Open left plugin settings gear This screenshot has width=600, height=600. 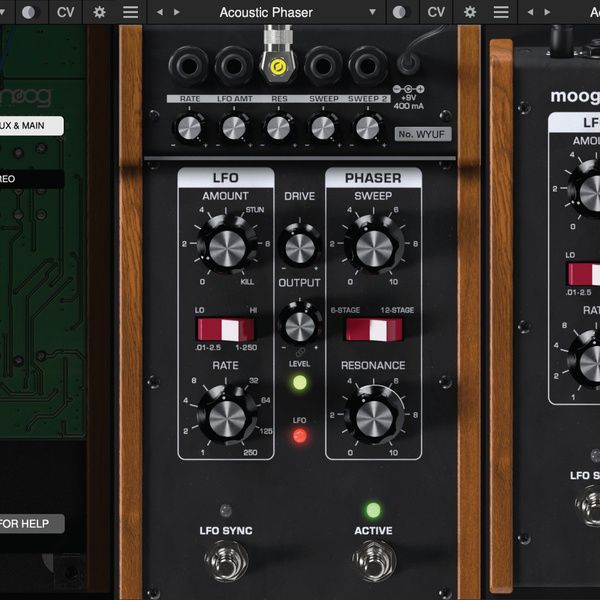99,12
